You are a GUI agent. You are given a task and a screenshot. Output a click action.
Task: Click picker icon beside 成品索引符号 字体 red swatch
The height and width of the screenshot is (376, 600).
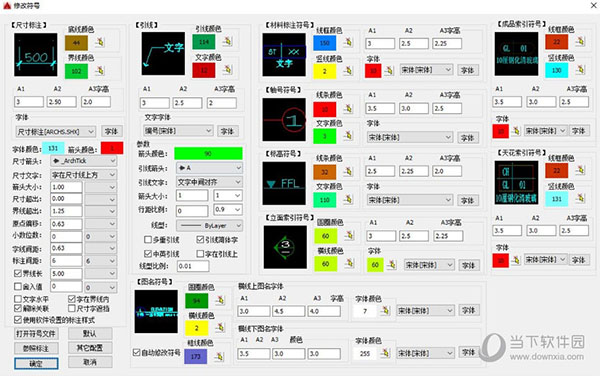pyautogui.click(x=516, y=131)
